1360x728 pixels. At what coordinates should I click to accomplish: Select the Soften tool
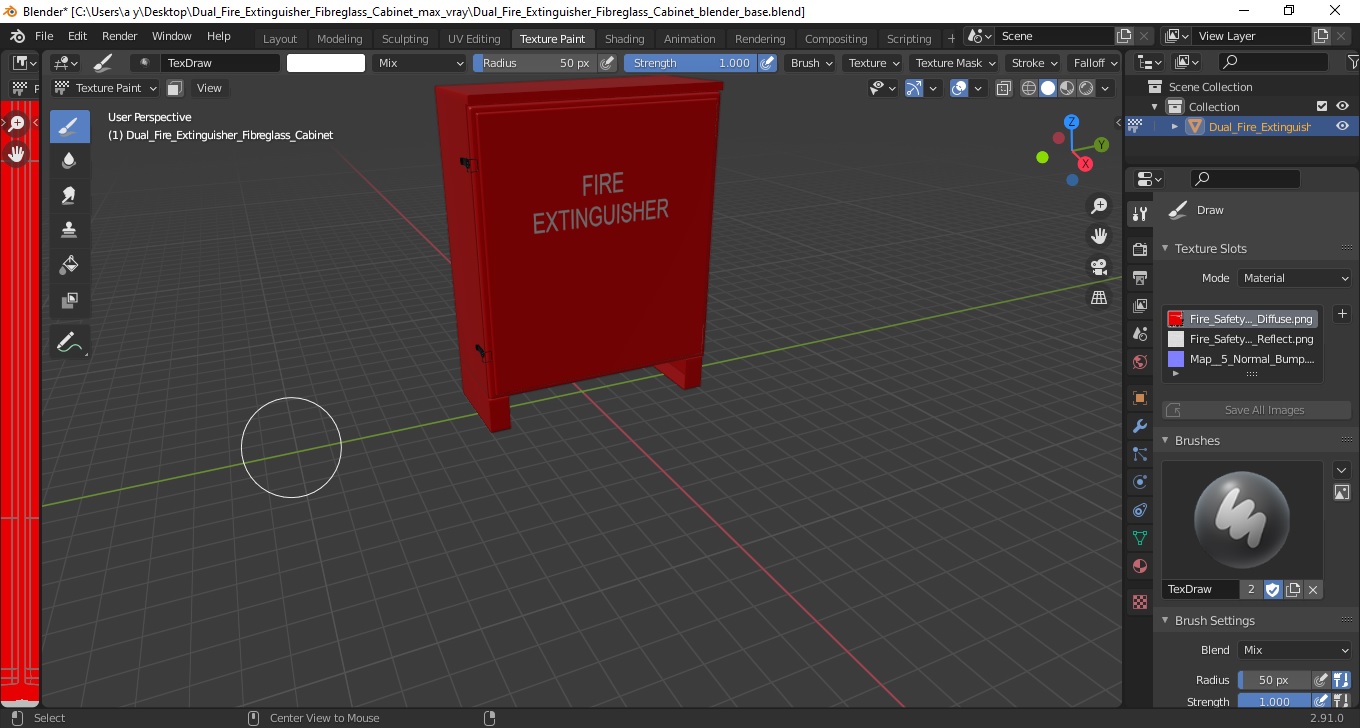pos(69,161)
